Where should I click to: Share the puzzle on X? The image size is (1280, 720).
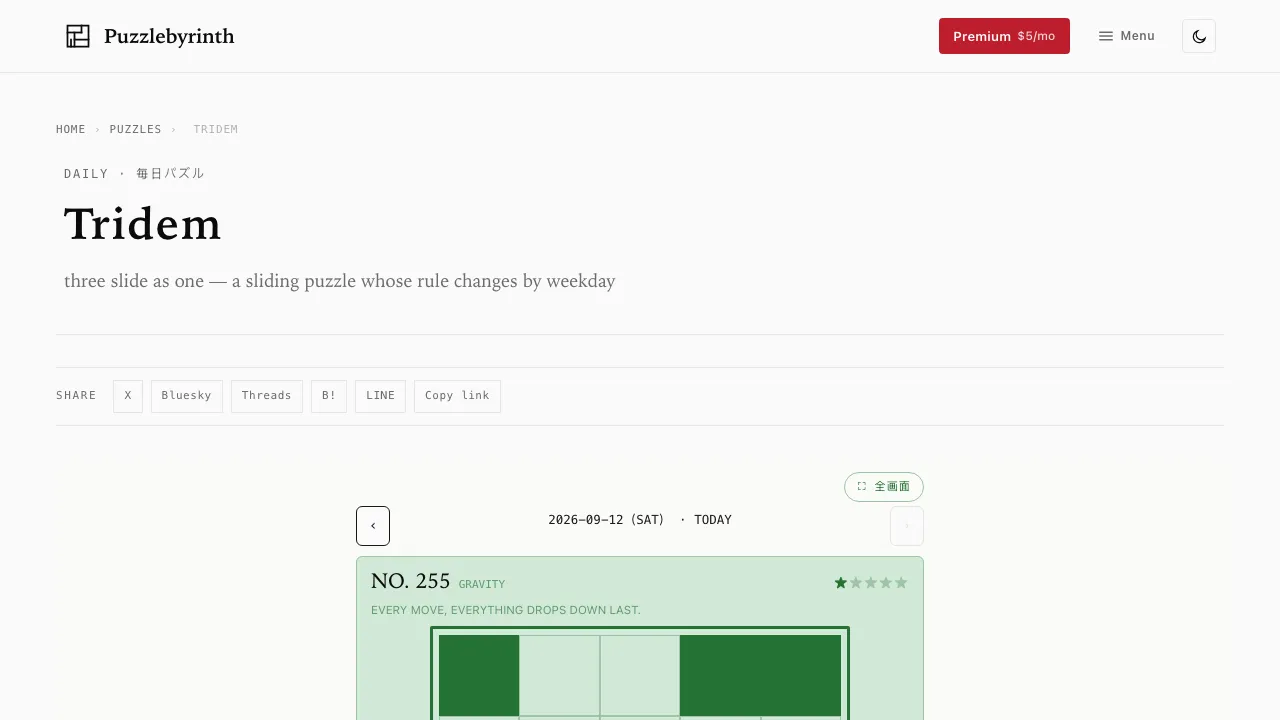(128, 396)
